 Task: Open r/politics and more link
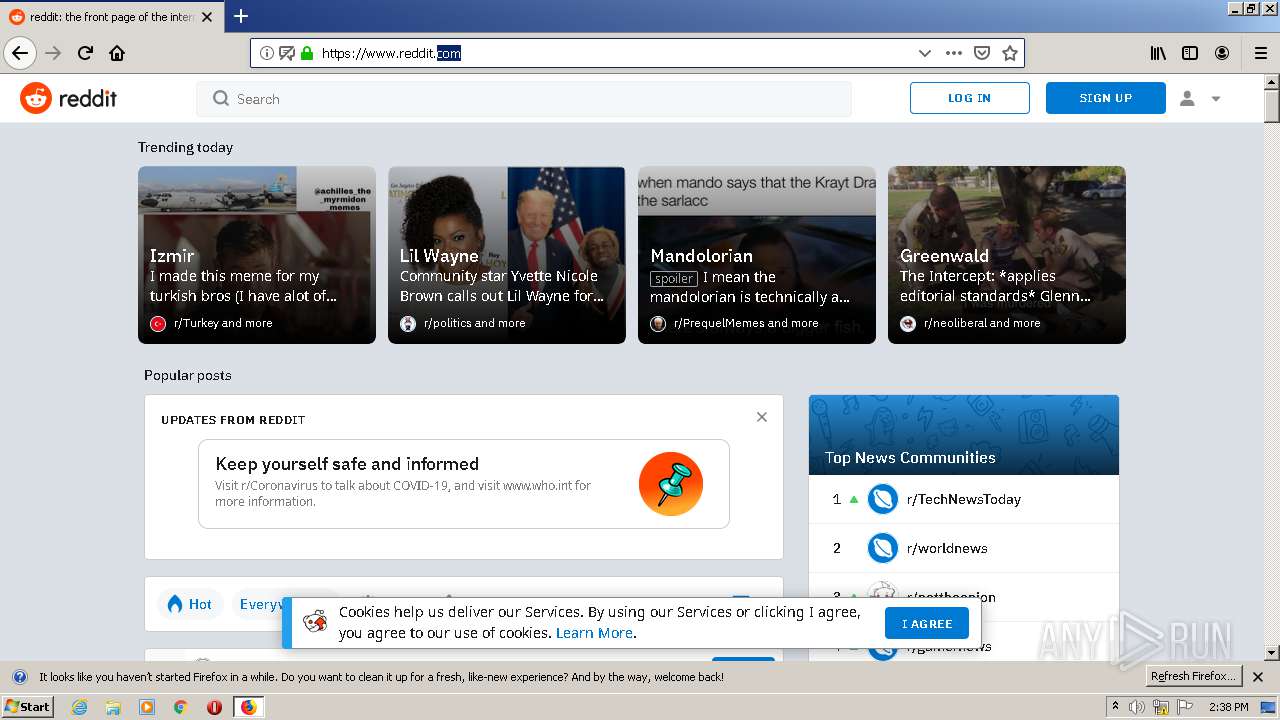coord(474,323)
